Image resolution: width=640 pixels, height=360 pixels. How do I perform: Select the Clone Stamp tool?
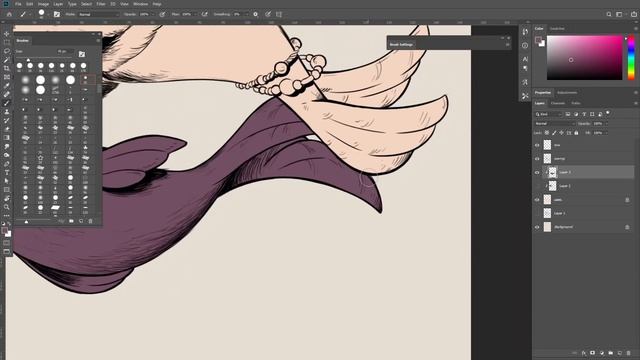(x=7, y=111)
